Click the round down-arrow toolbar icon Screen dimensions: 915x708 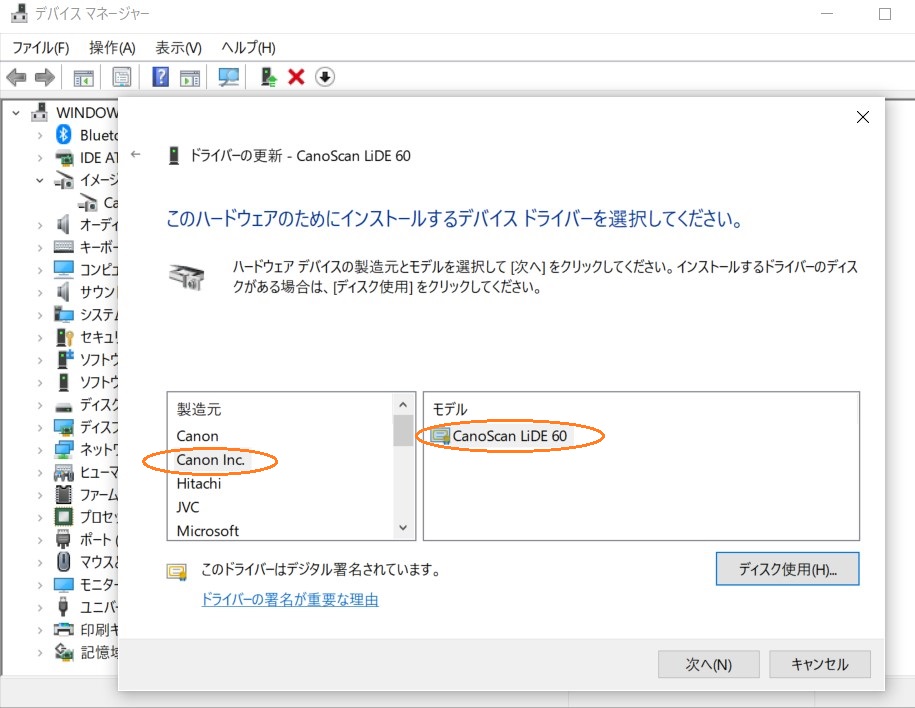[325, 77]
